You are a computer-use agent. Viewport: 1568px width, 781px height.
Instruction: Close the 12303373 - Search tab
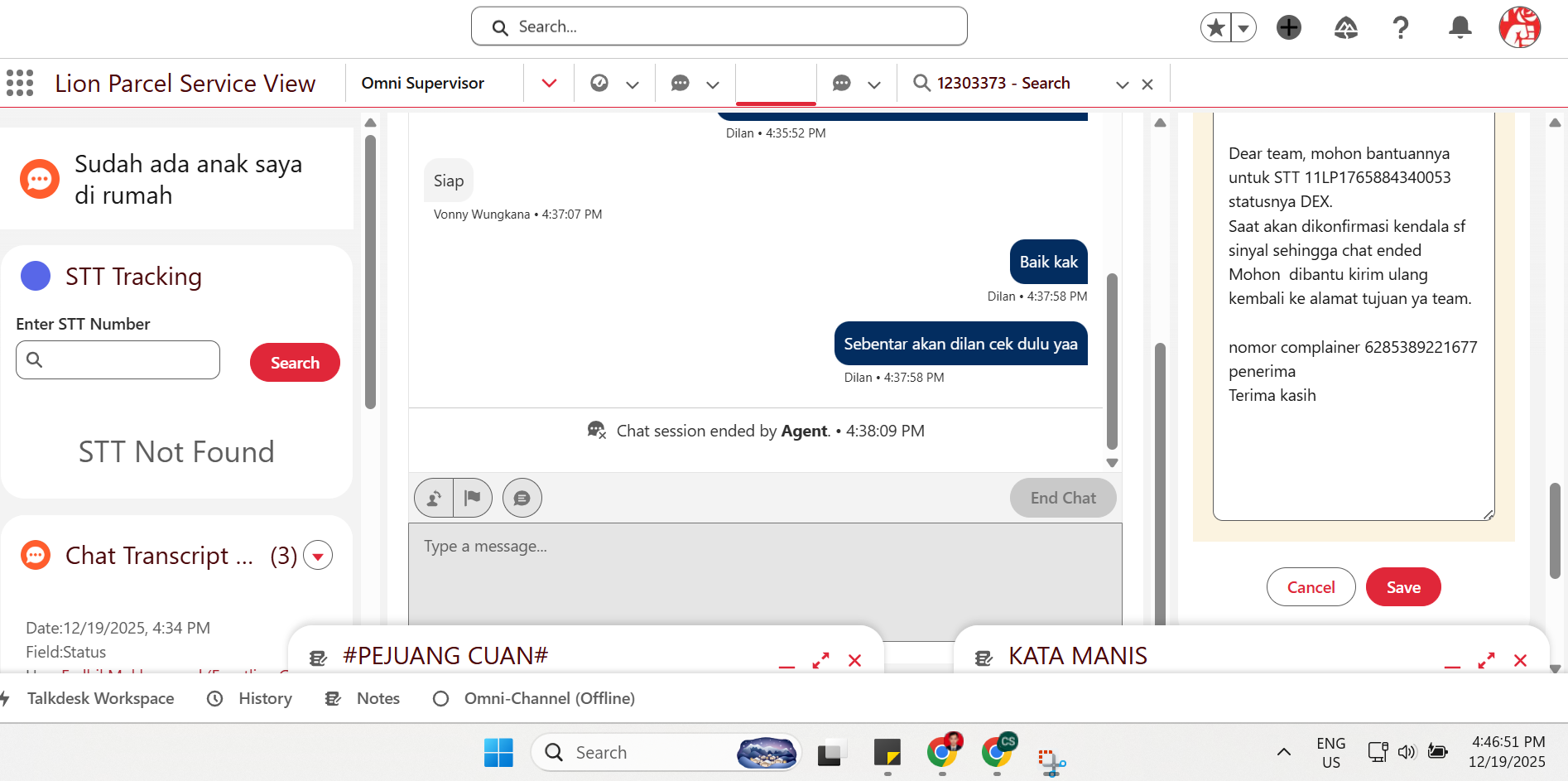[1147, 84]
